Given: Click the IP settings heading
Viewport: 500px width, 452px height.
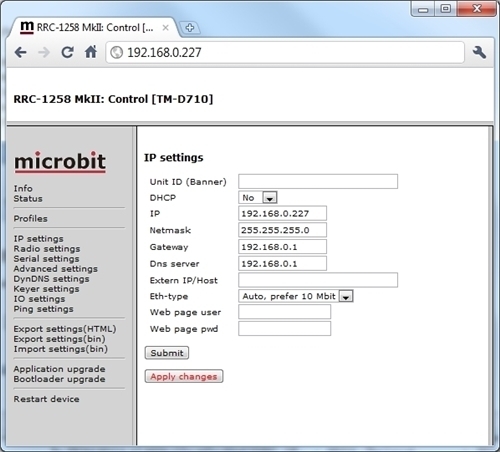Looking at the screenshot, I should [173, 158].
